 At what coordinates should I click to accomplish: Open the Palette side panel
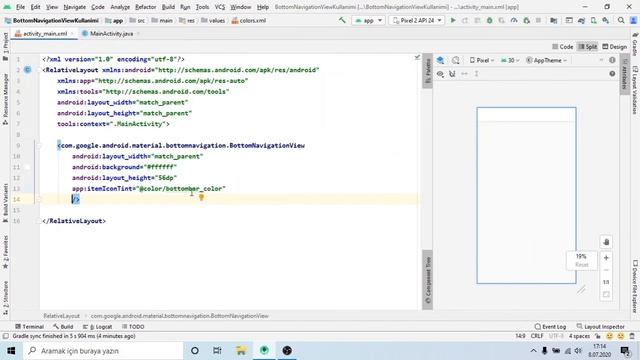tap(427, 70)
